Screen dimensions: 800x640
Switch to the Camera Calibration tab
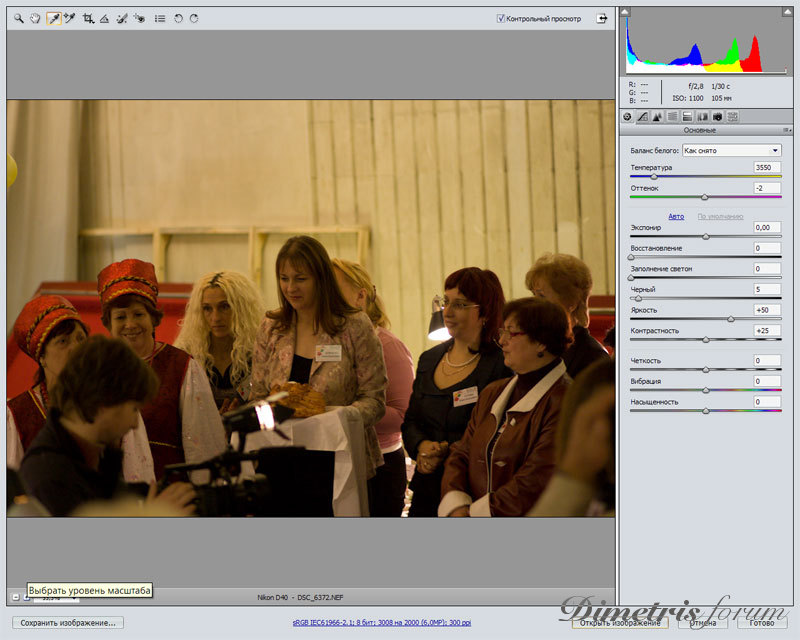point(718,117)
